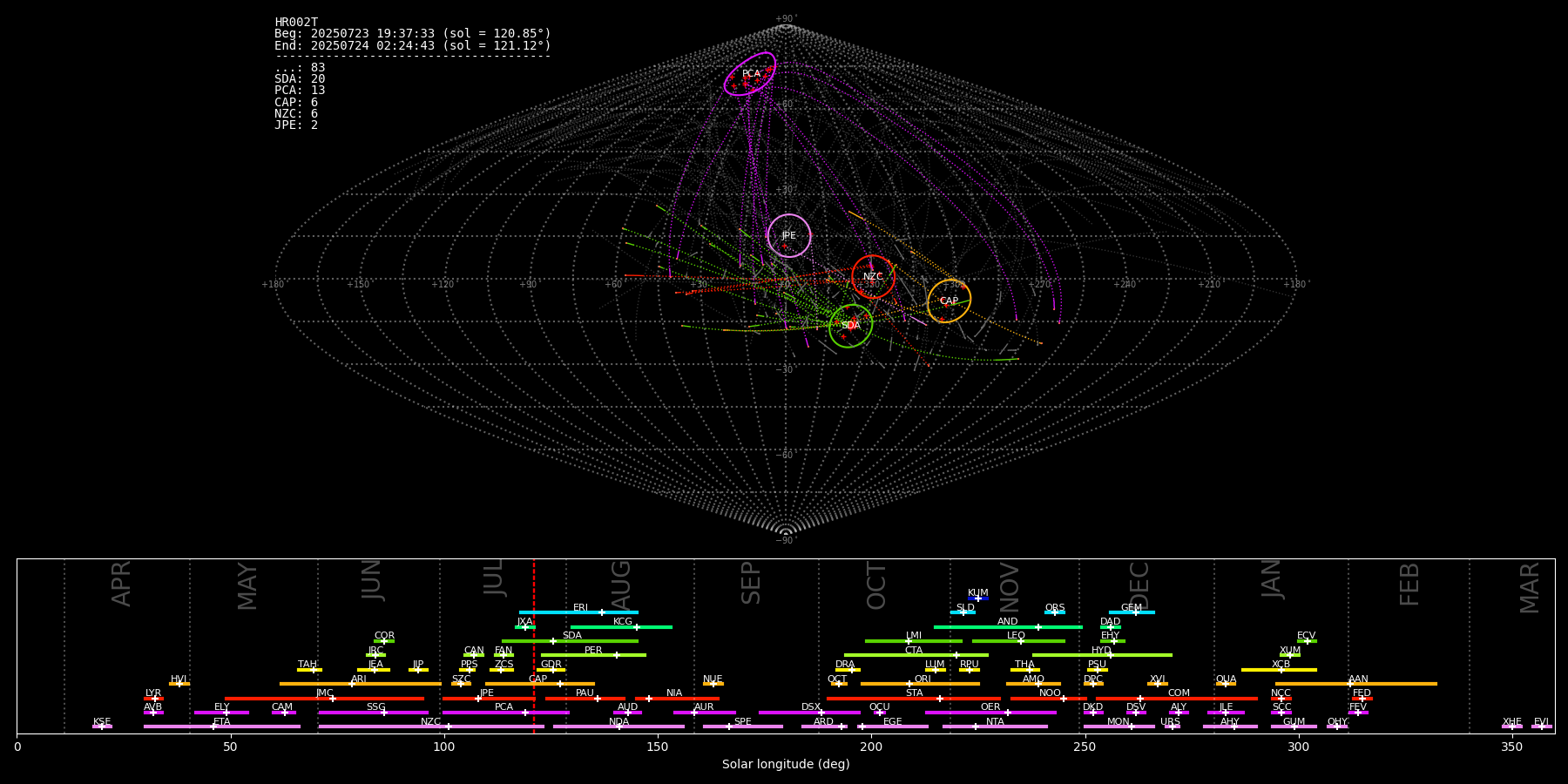
Task: Click the CTA shower label in timeline
Action: click(914, 650)
